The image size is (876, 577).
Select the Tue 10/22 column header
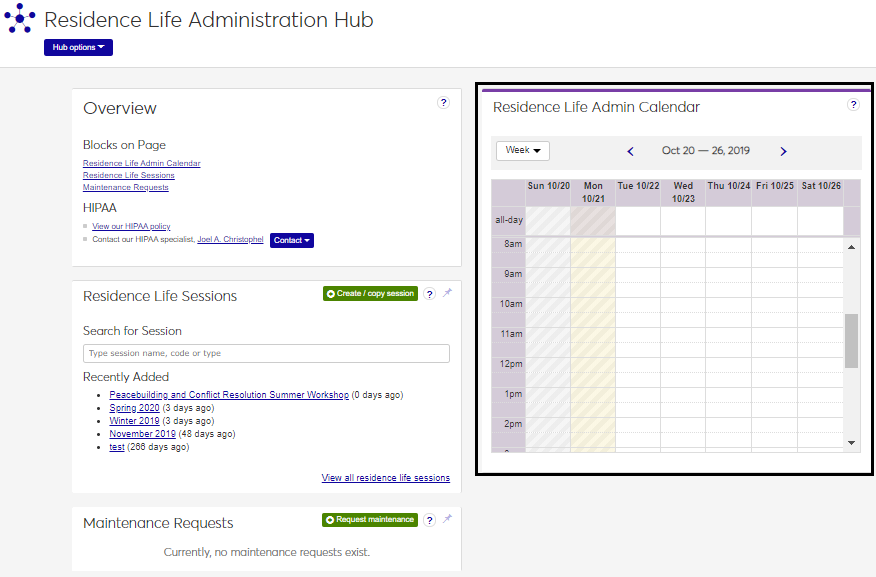click(x=638, y=186)
